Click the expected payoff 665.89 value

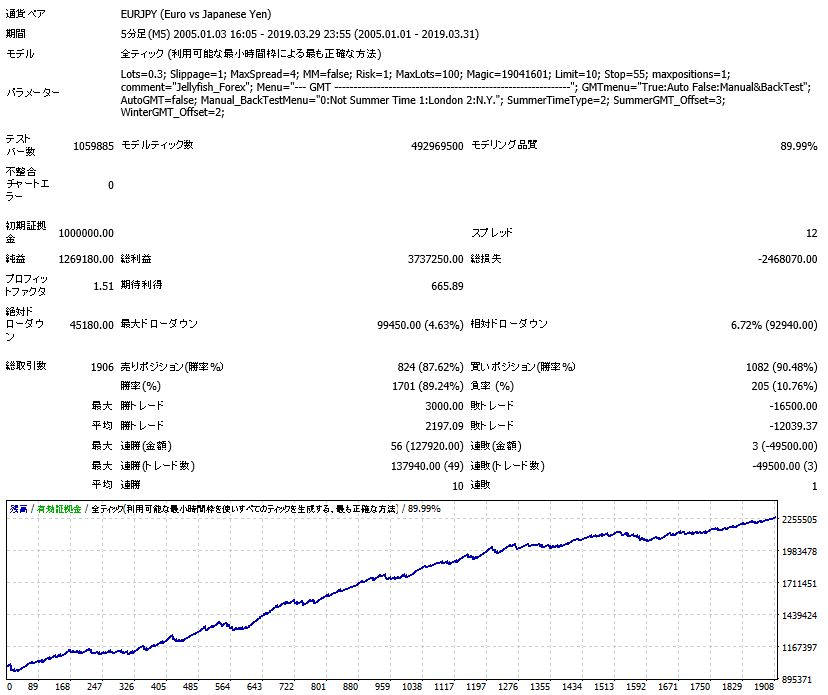(x=447, y=286)
